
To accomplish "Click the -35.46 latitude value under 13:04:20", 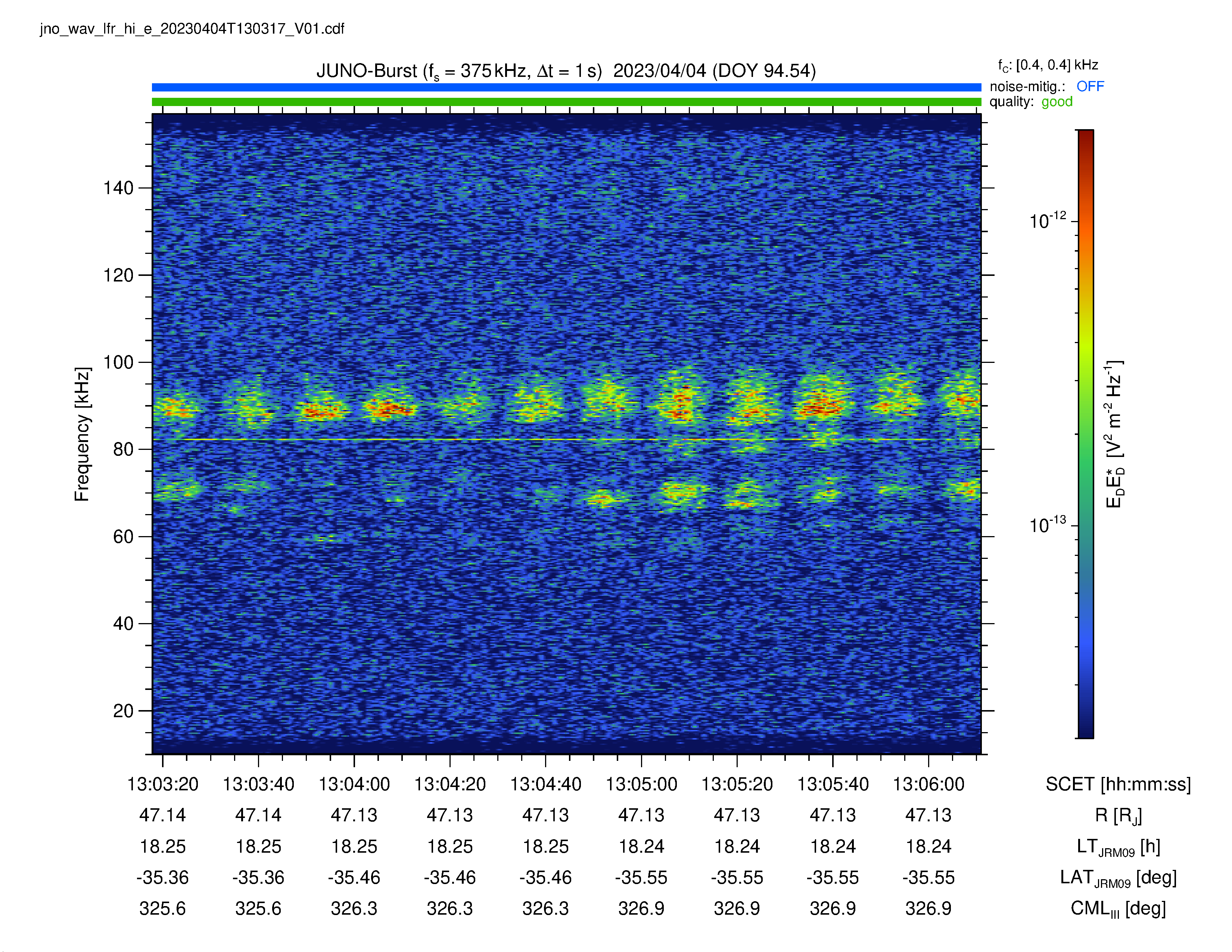I will click(x=449, y=878).
